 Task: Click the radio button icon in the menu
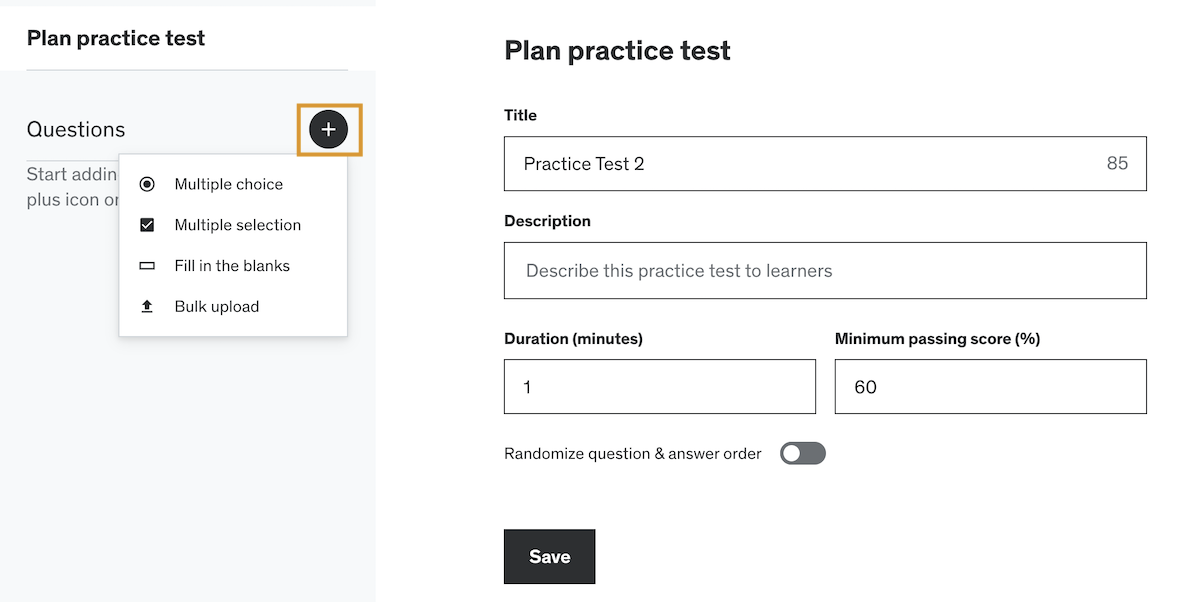point(146,184)
